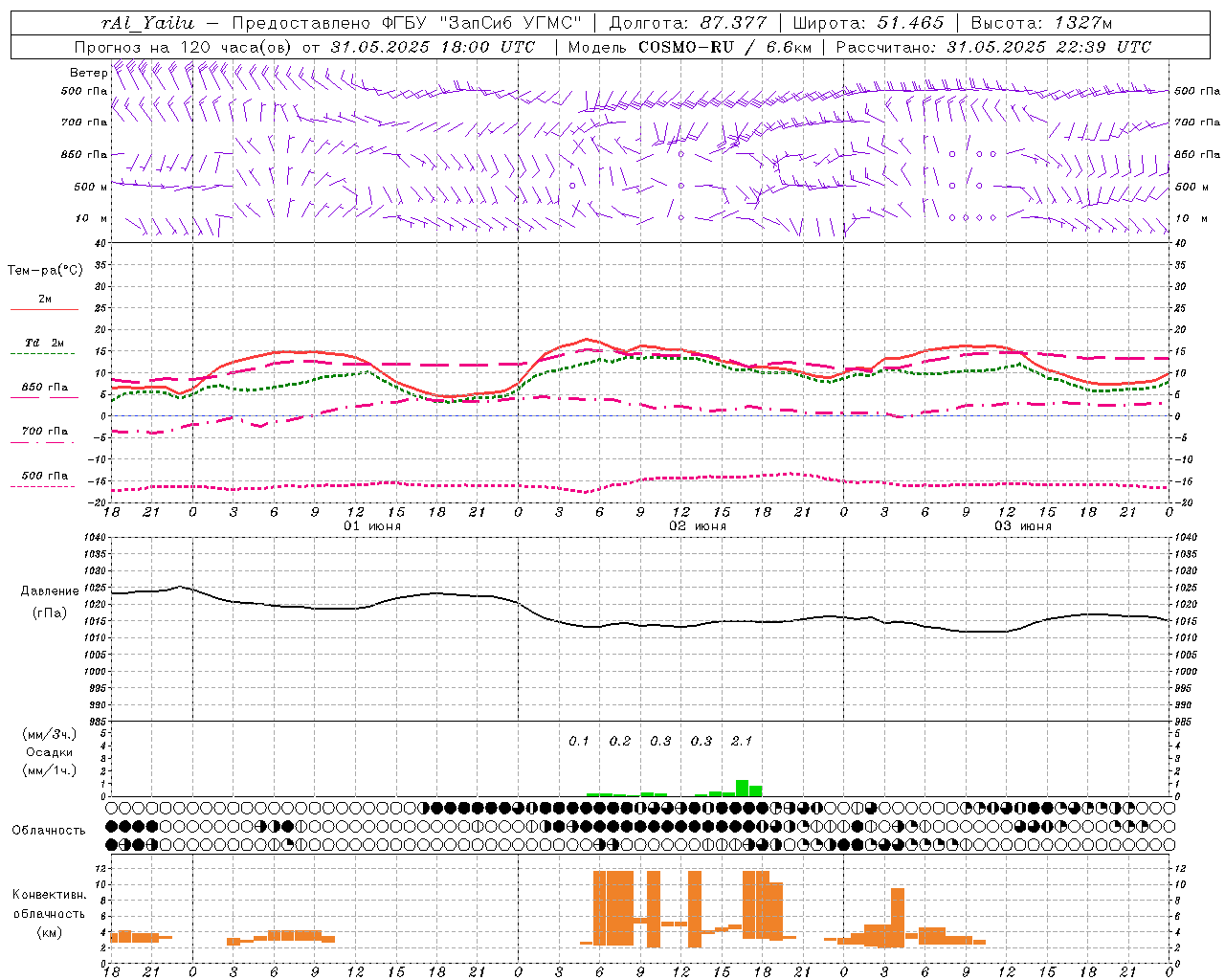Click the (мм/1ч.) precipitation unit label
This screenshot has height=980, width=1225.
[x=50, y=770]
